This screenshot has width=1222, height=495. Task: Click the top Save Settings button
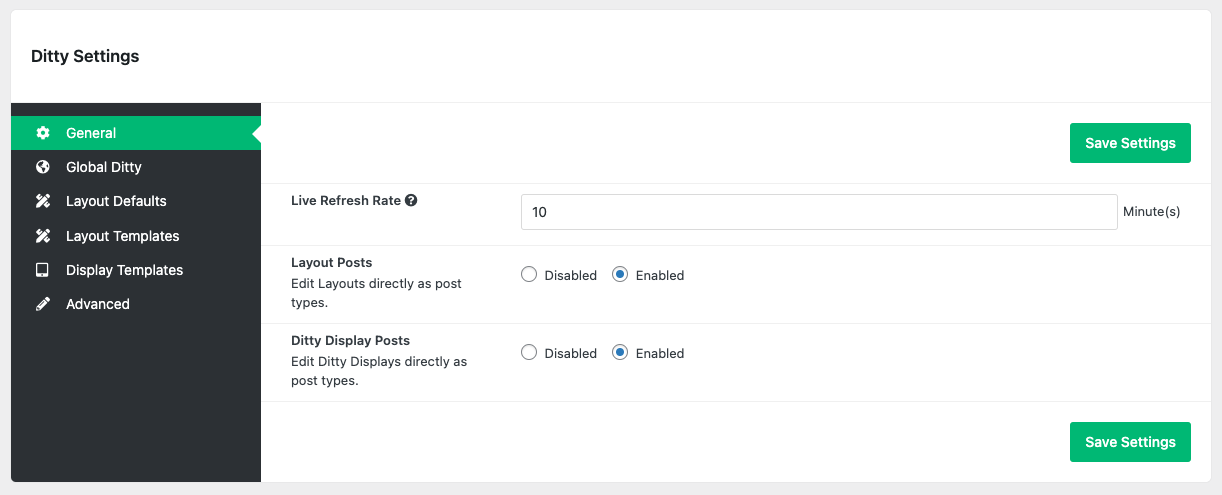1130,143
